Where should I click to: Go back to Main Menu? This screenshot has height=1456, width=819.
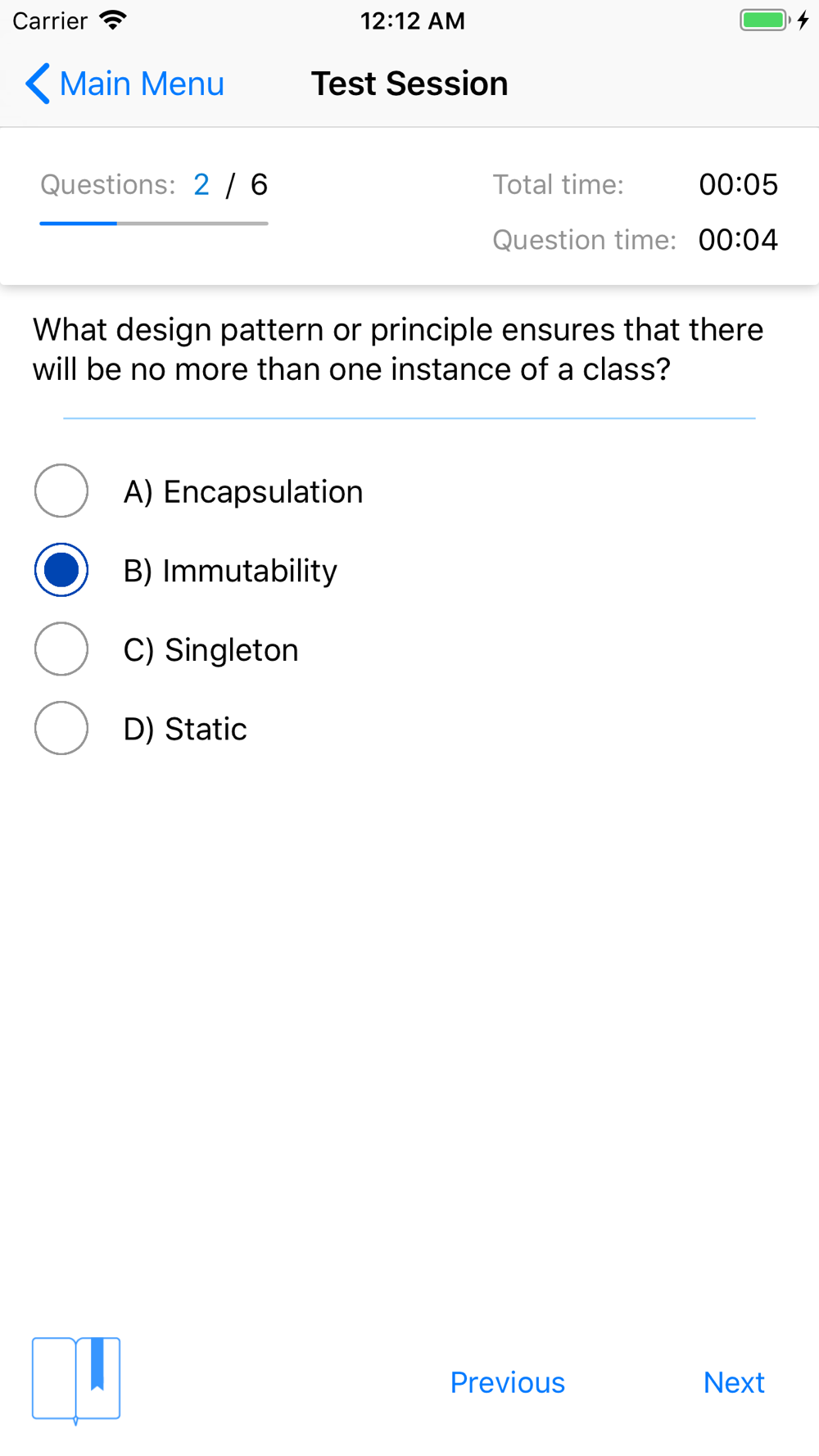(124, 84)
